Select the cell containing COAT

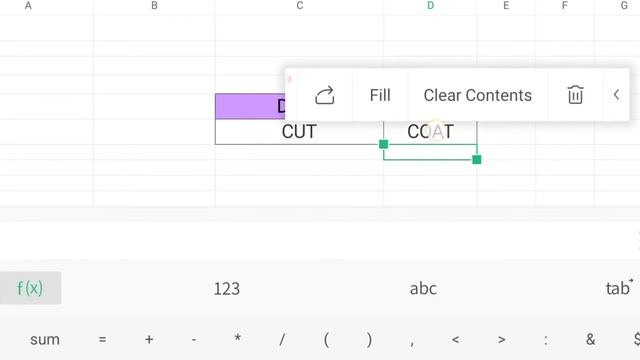(430, 132)
